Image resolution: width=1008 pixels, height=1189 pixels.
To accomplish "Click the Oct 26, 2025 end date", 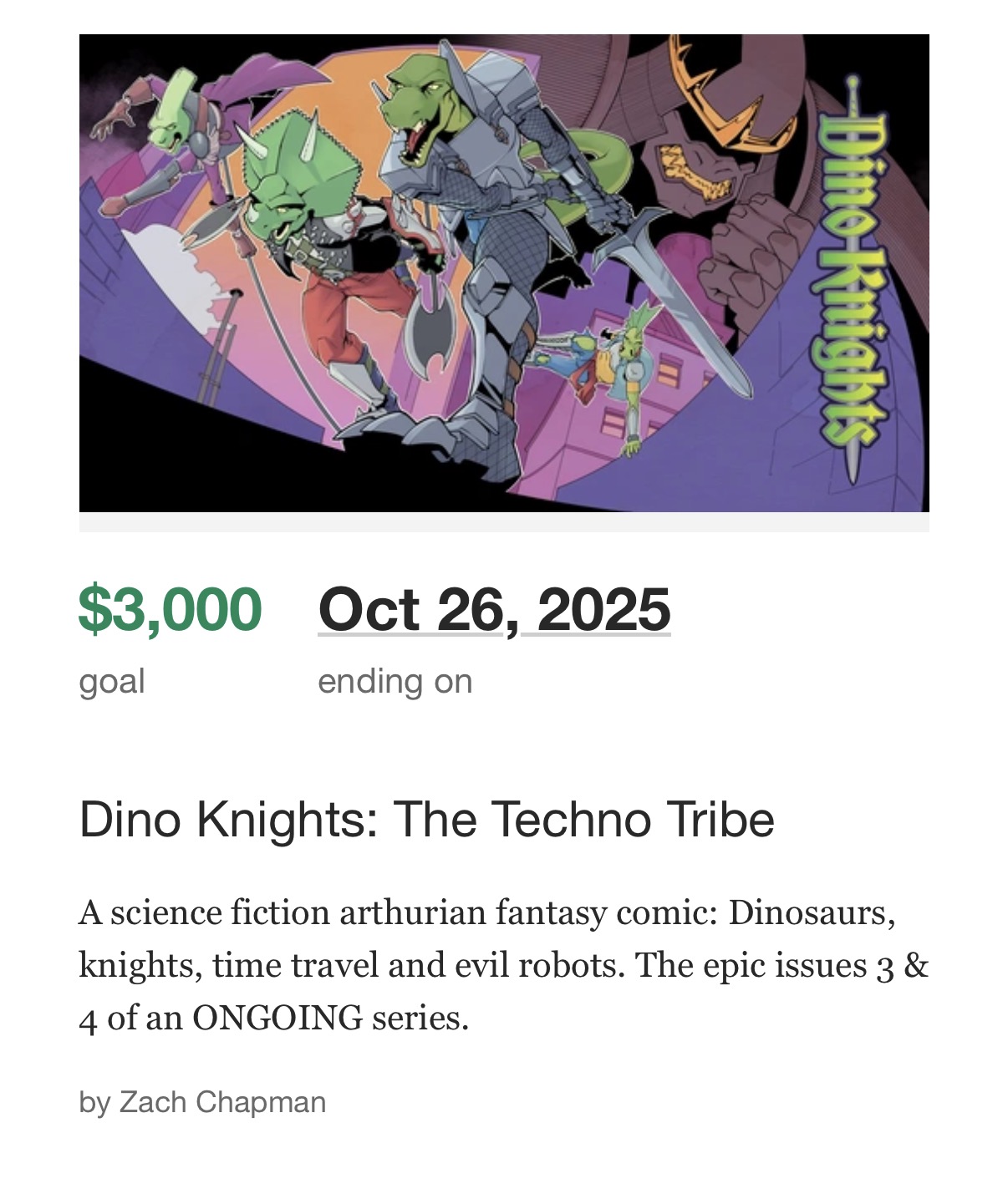I will (x=494, y=609).
